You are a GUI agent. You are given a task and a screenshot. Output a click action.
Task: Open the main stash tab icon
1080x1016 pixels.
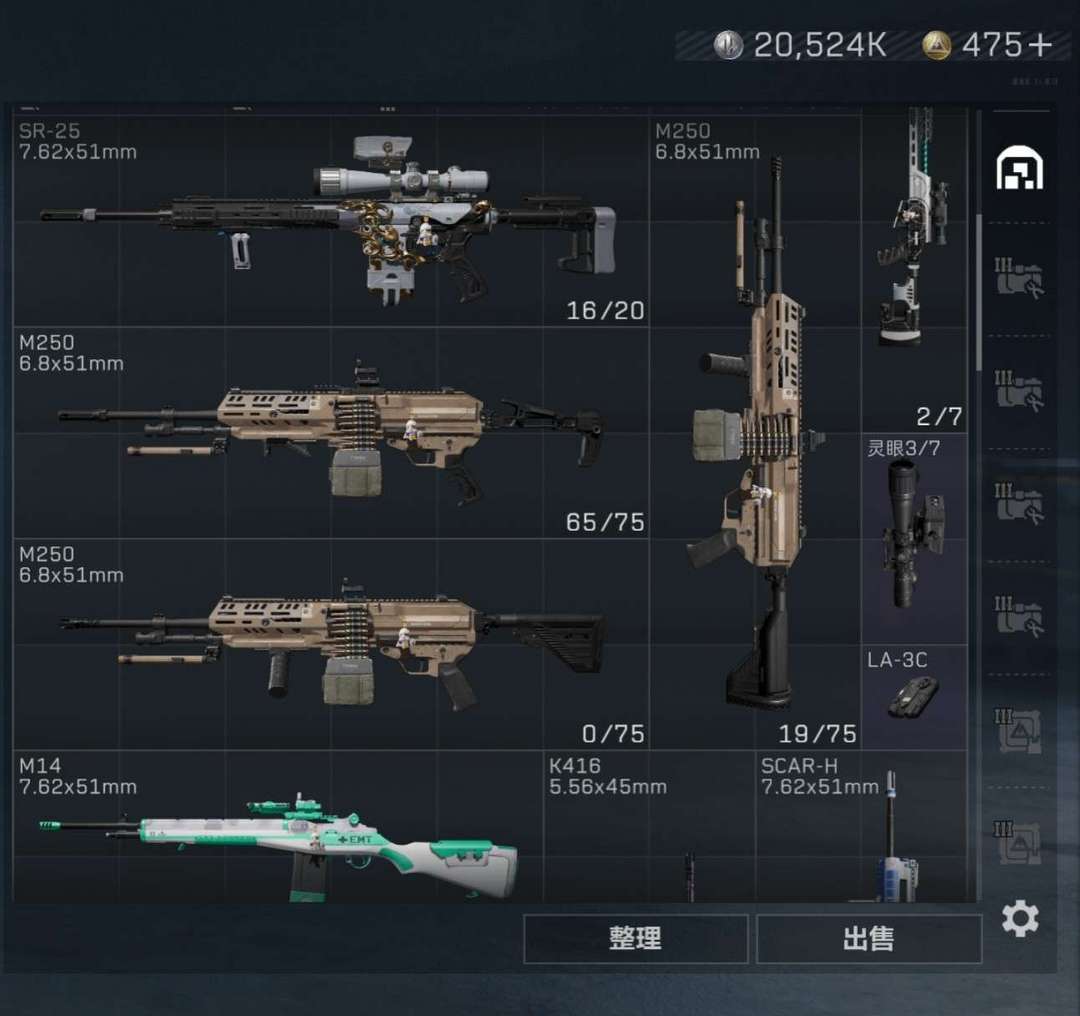[x=1019, y=167]
